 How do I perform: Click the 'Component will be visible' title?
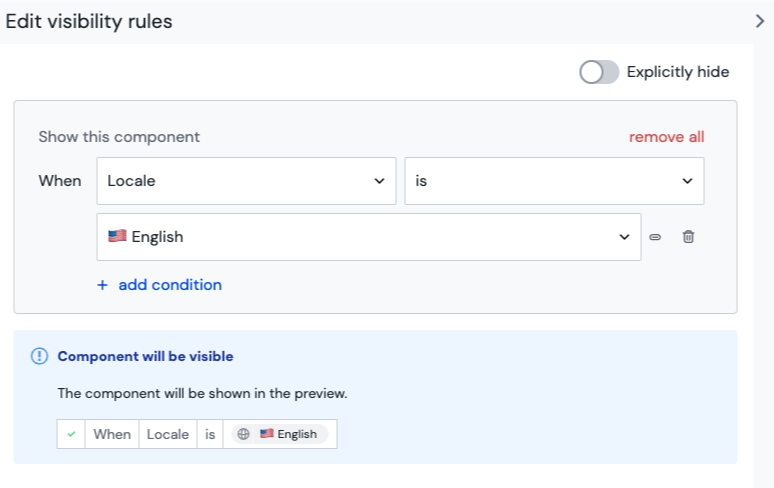click(x=145, y=356)
